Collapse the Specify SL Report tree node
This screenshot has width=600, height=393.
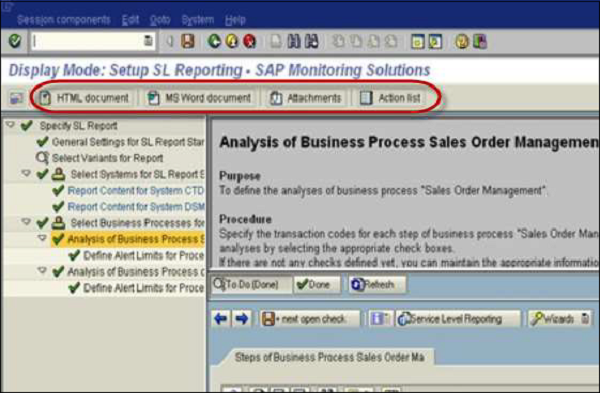(x=11, y=125)
